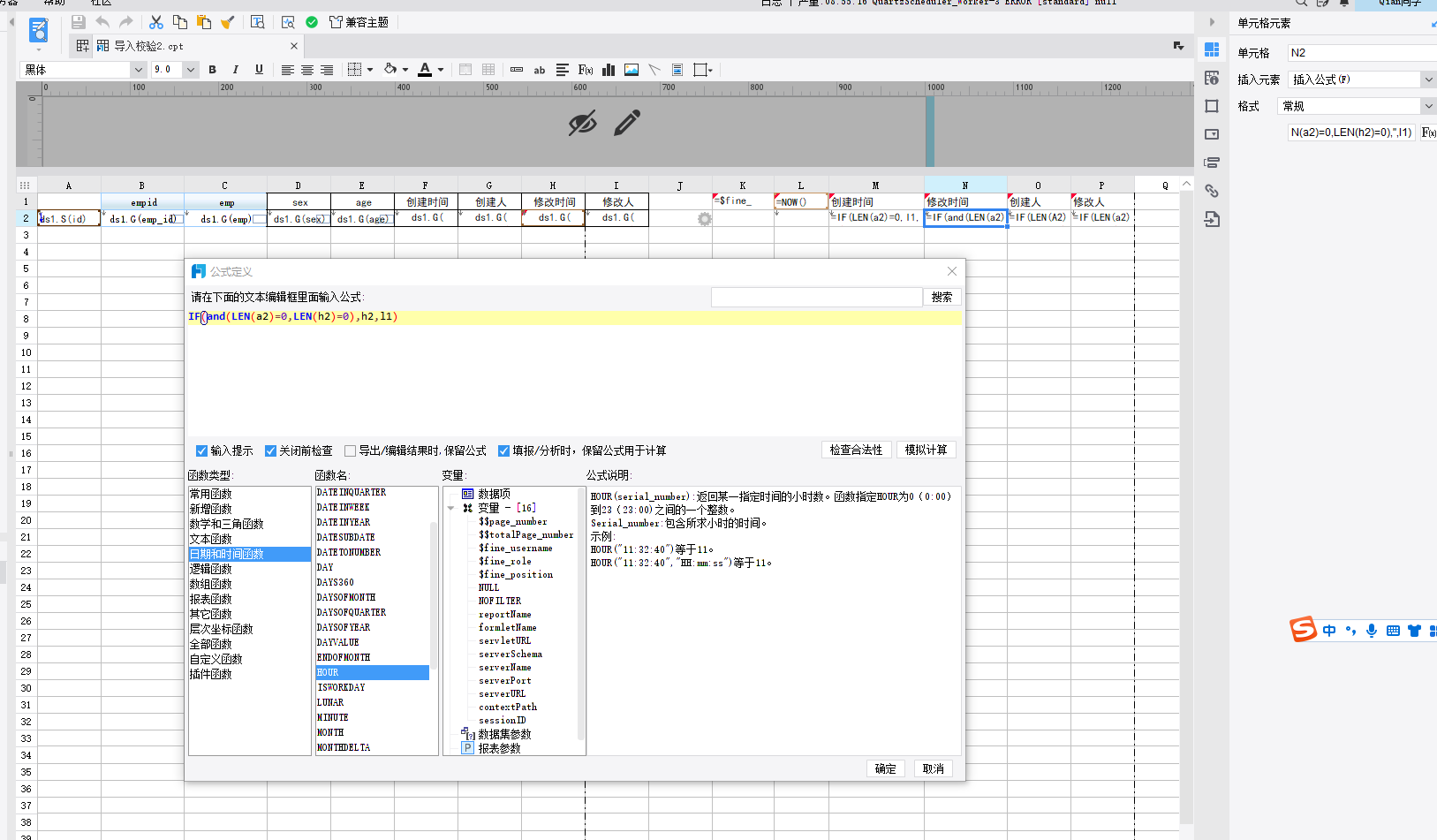Viewport: 1437px width, 840px height.
Task: Click the Paste clipboard icon
Action: point(204,22)
